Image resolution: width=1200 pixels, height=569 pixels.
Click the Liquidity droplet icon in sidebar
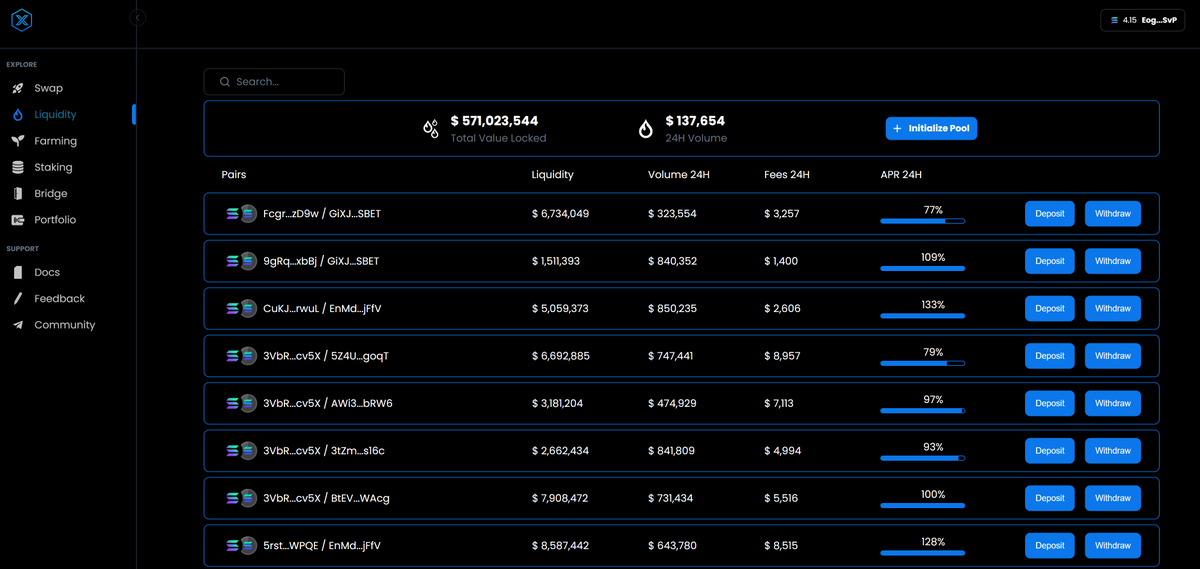click(x=18, y=115)
